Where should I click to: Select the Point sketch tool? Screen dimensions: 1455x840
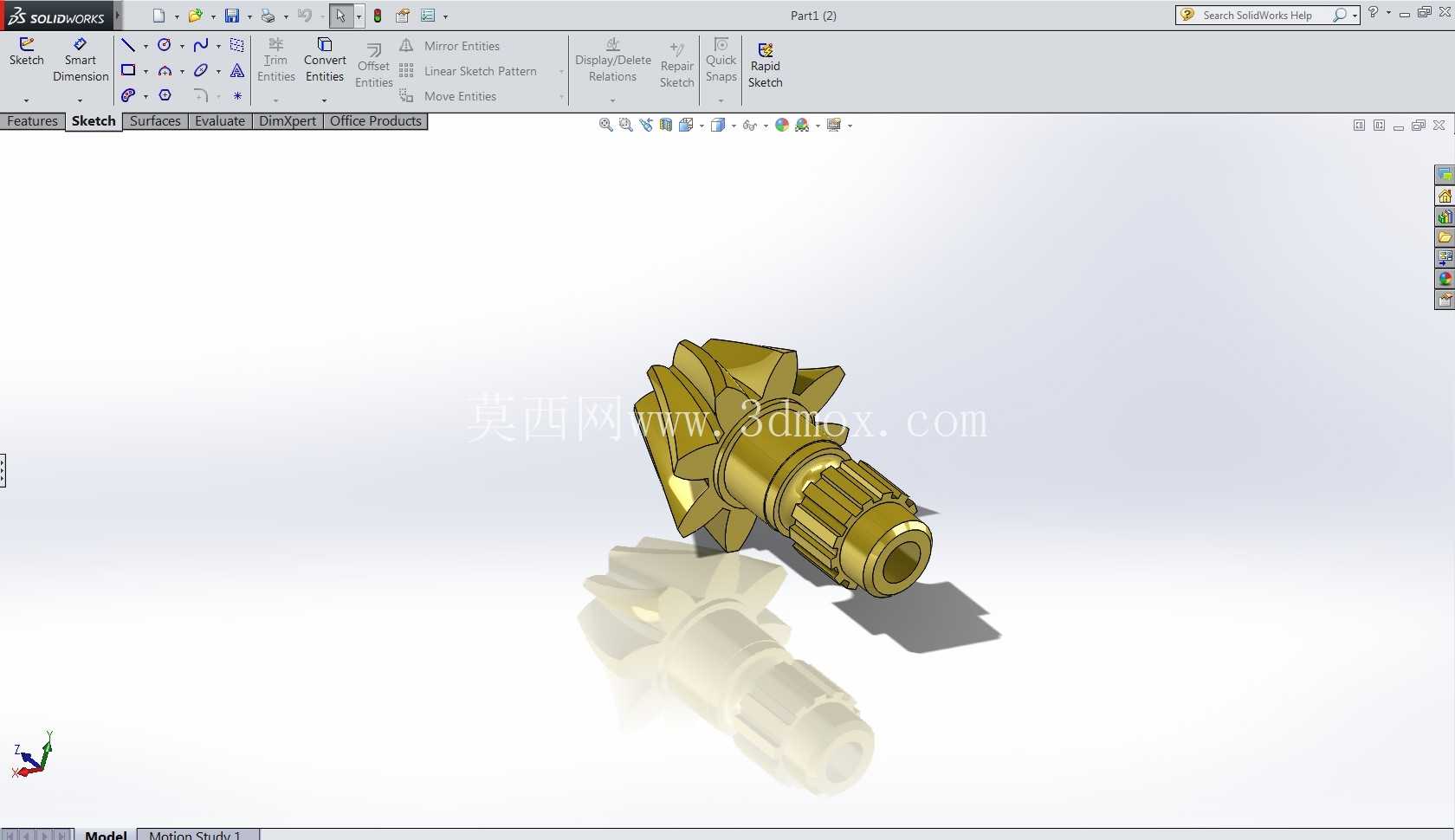pos(237,95)
